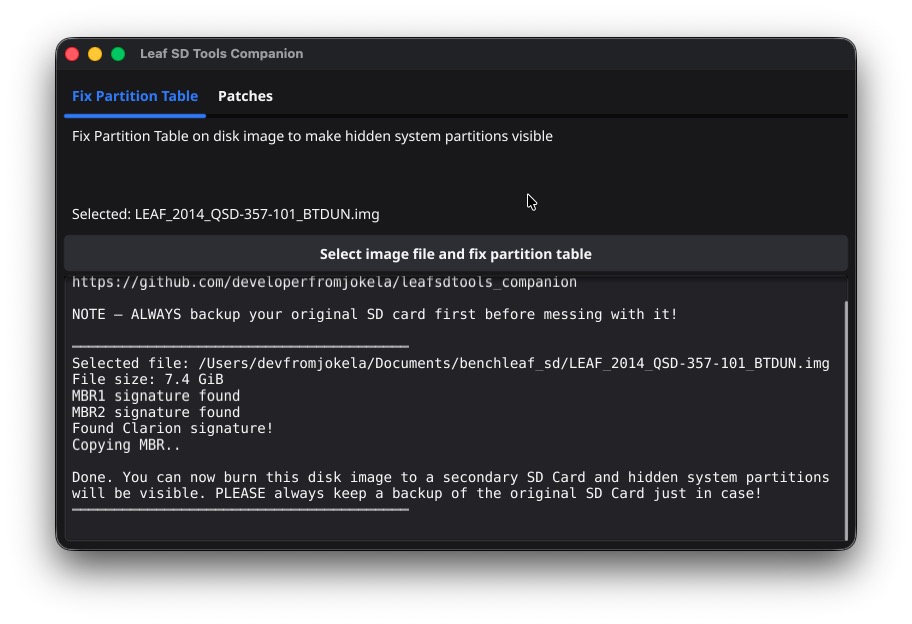Maximize the window using the green button
Screen dimensions: 912x624
point(118,54)
